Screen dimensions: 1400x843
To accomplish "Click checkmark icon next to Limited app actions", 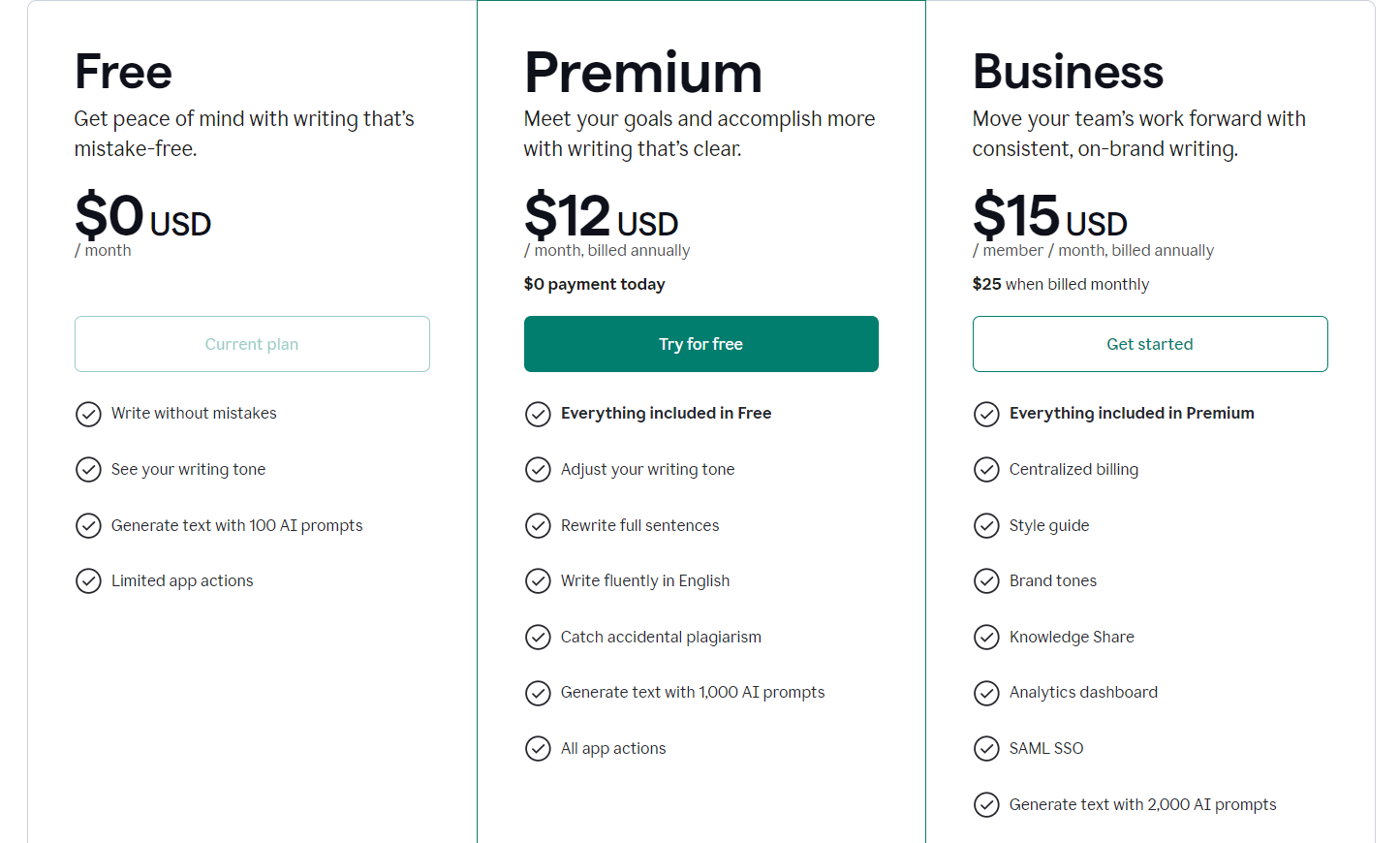I will pos(88,581).
